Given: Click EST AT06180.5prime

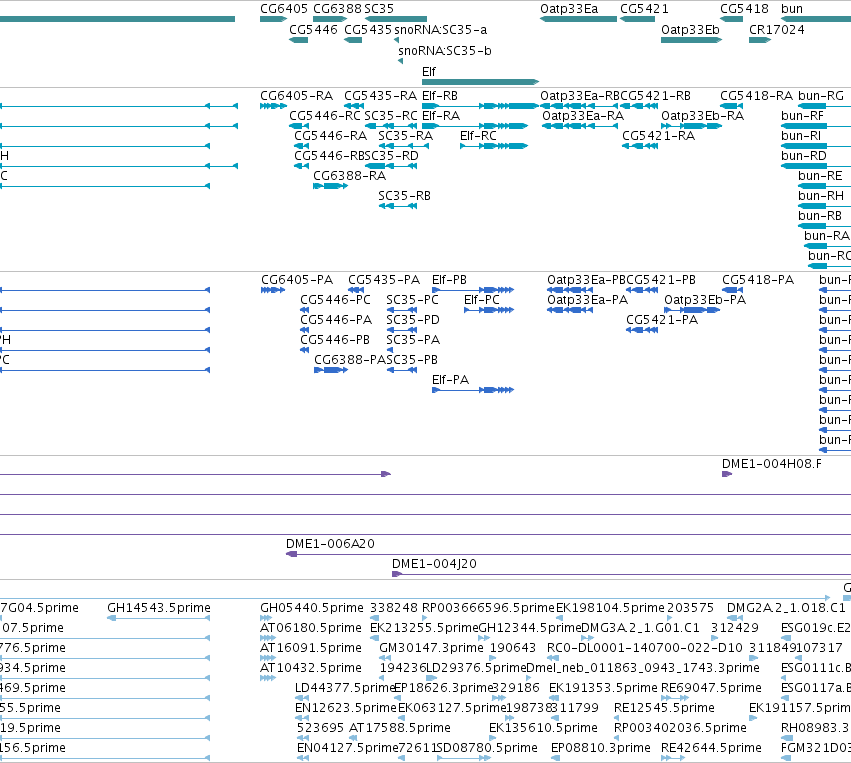Looking at the screenshot, I should coord(268,638).
